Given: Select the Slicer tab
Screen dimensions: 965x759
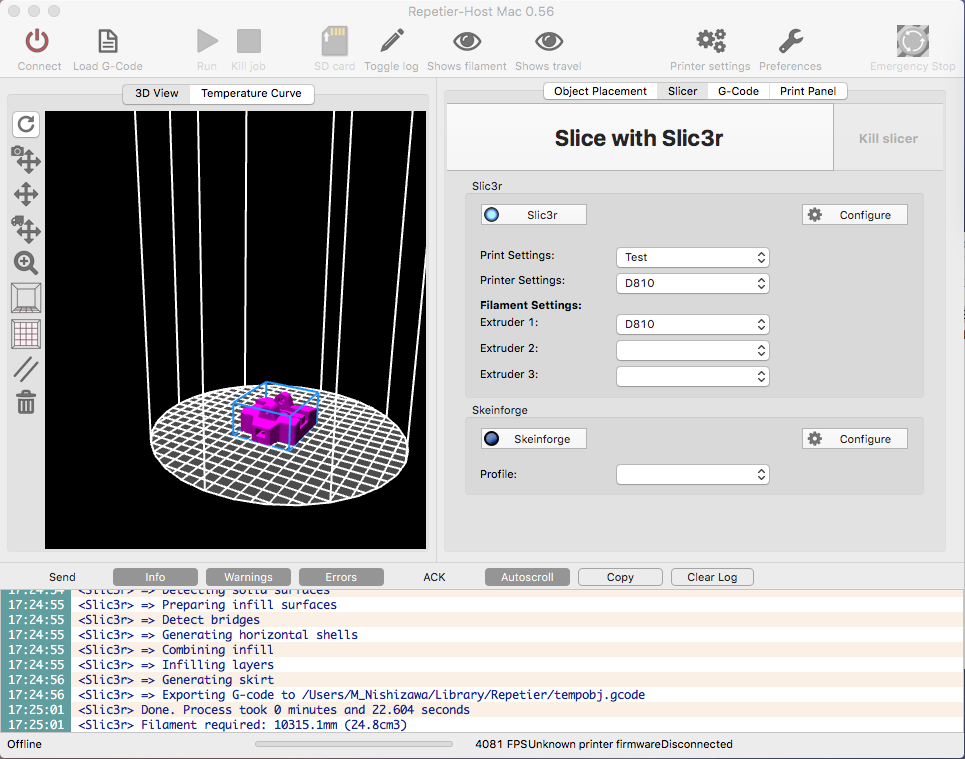Looking at the screenshot, I should tap(683, 91).
